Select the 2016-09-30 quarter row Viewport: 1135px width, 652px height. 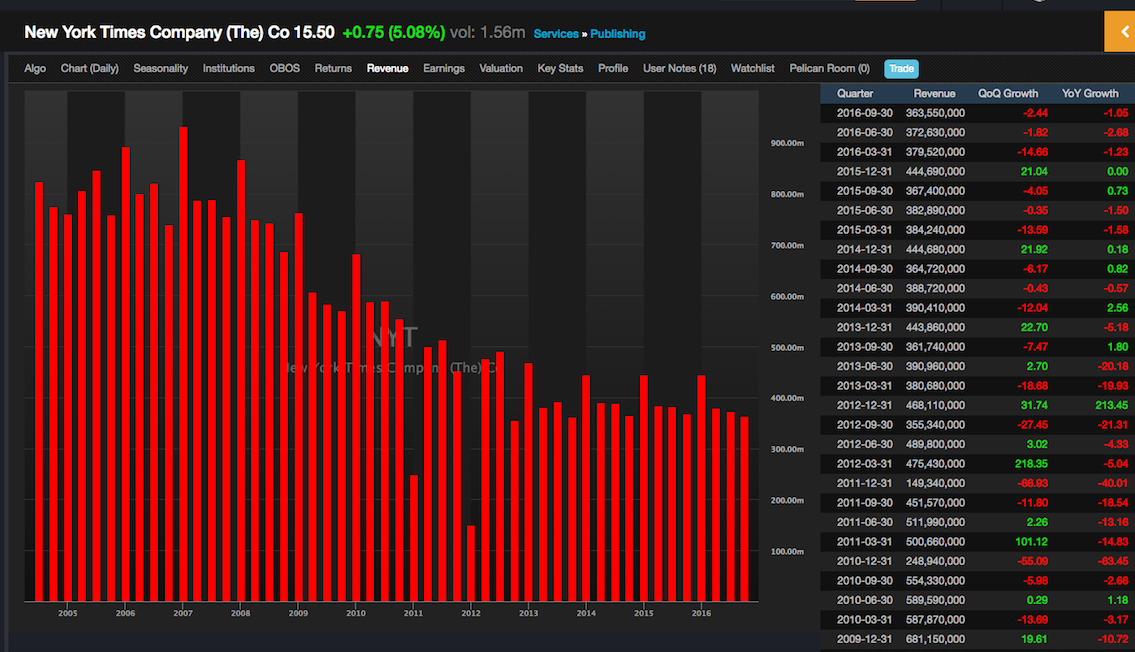977,113
